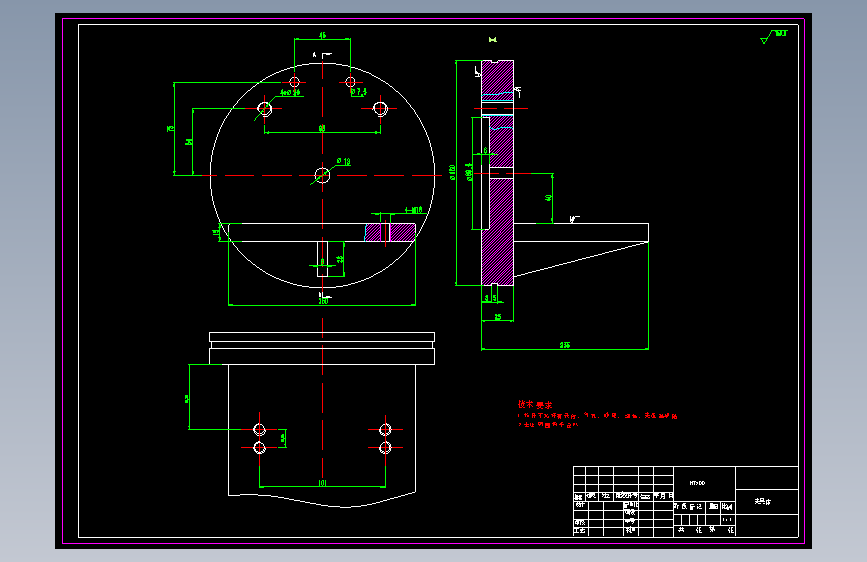Click the overall length dimension under the bracket arm
The height and width of the screenshot is (562, 867).
[x=565, y=345]
